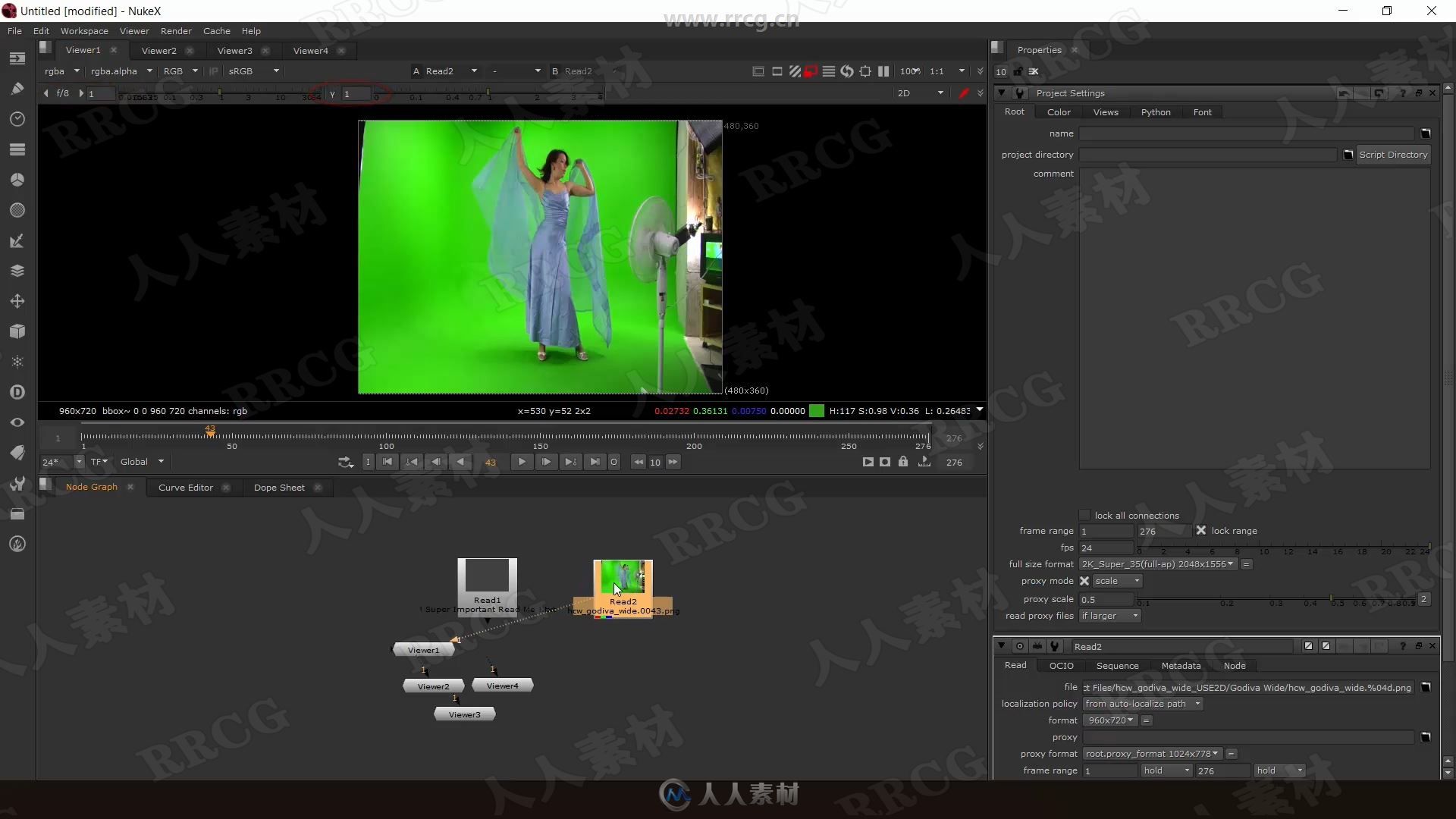
Task: Open the Image nodes toolbar menu
Action: pos(17,58)
